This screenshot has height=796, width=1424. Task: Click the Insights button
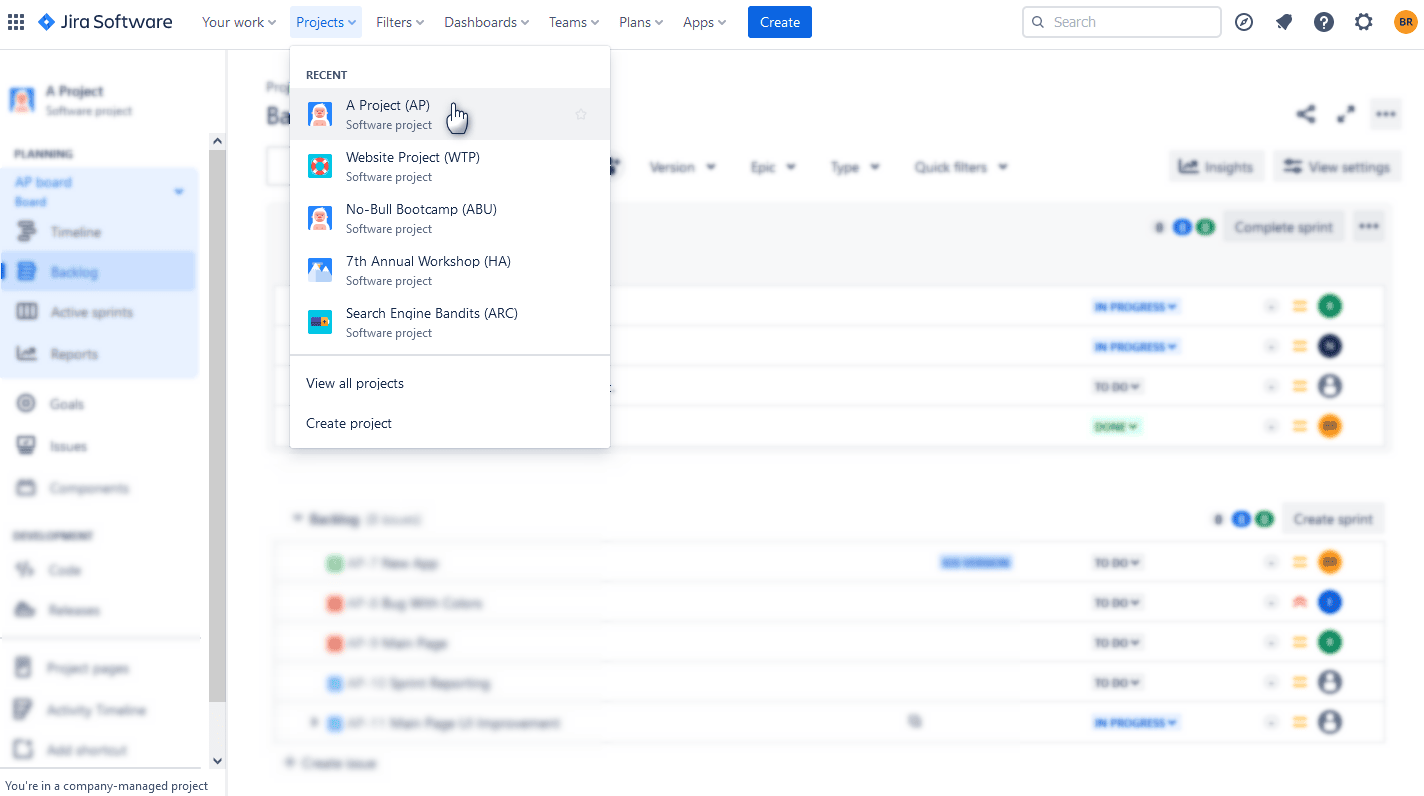pos(1216,167)
